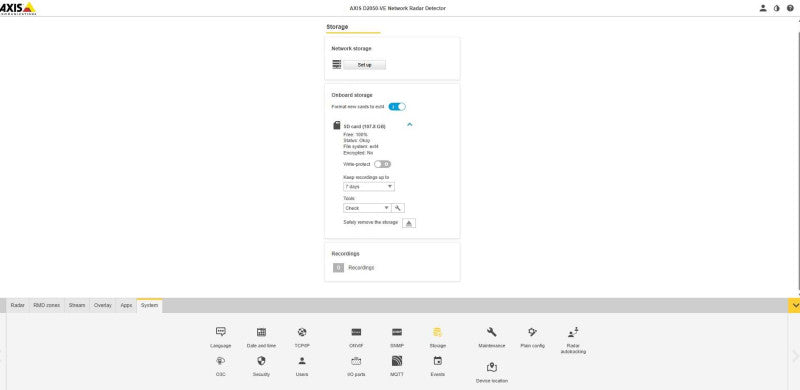Click the device title AXIS D2050-VE text
Image resolution: width=800 pixels, height=390 pixels.
pyautogui.click(x=397, y=8)
